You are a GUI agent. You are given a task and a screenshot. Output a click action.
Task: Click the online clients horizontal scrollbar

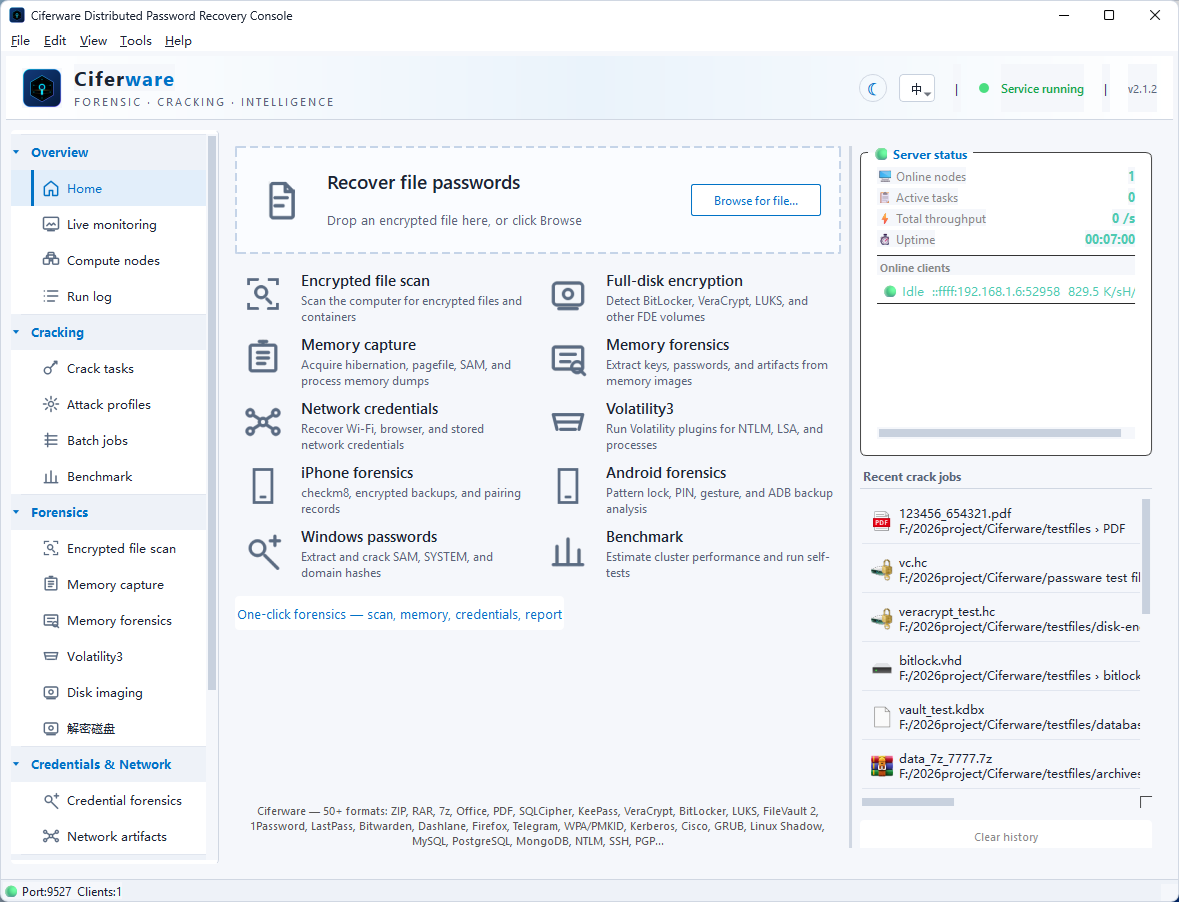(999, 433)
